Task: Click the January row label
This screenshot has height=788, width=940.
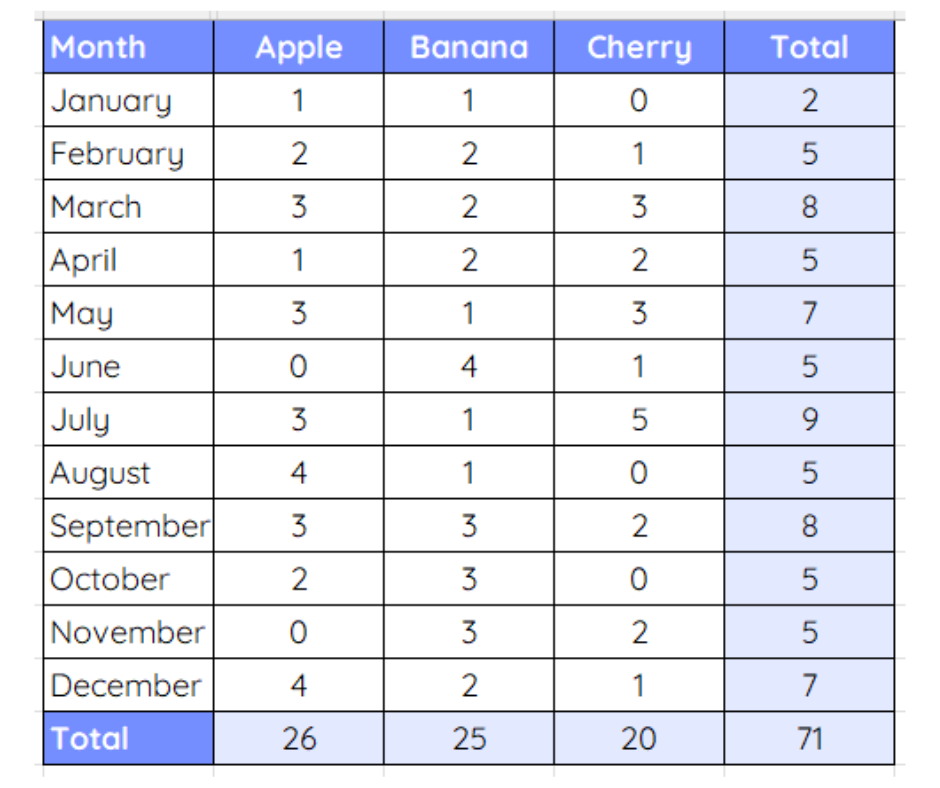Action: (x=128, y=100)
